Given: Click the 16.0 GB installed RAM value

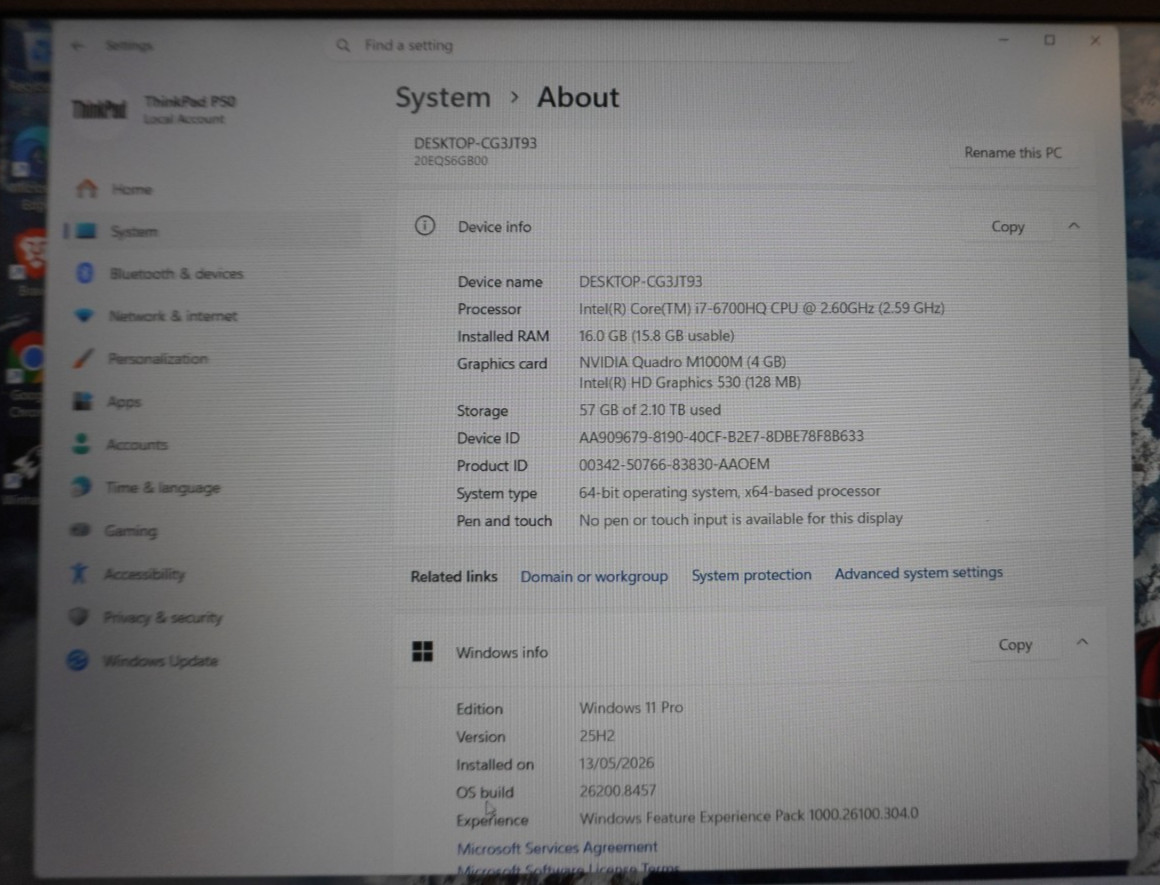Looking at the screenshot, I should pos(656,335).
